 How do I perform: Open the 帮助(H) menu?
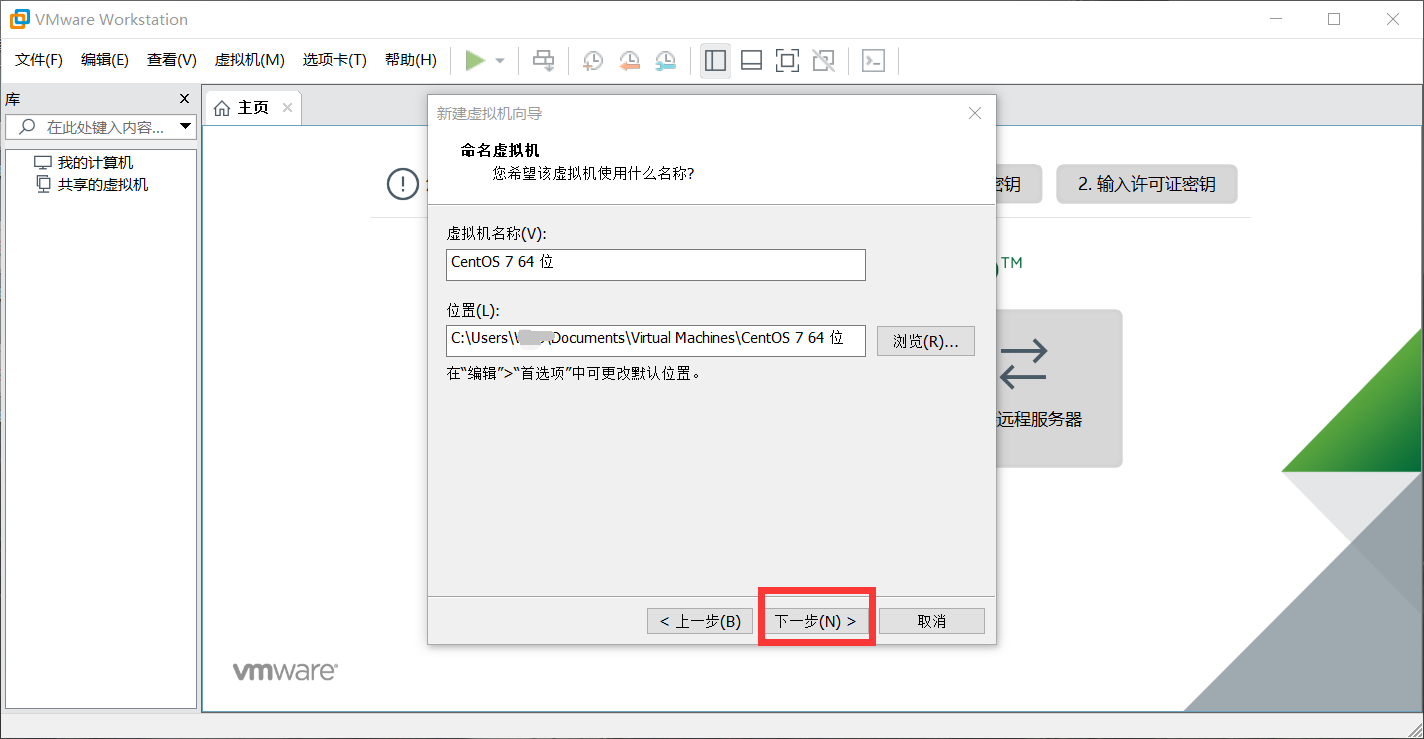click(x=411, y=60)
